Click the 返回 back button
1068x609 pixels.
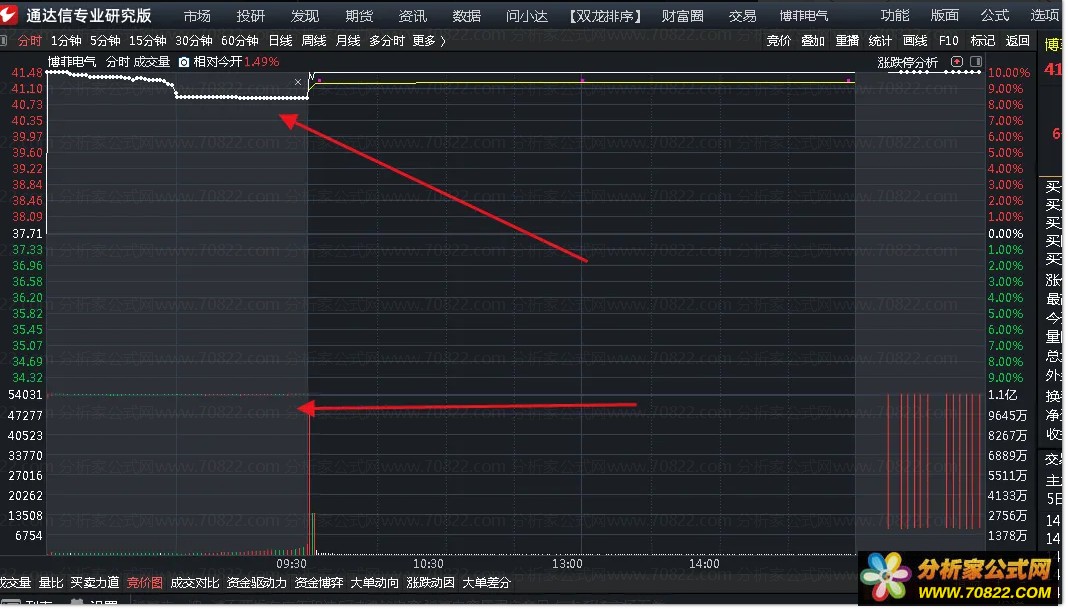click(x=1018, y=41)
